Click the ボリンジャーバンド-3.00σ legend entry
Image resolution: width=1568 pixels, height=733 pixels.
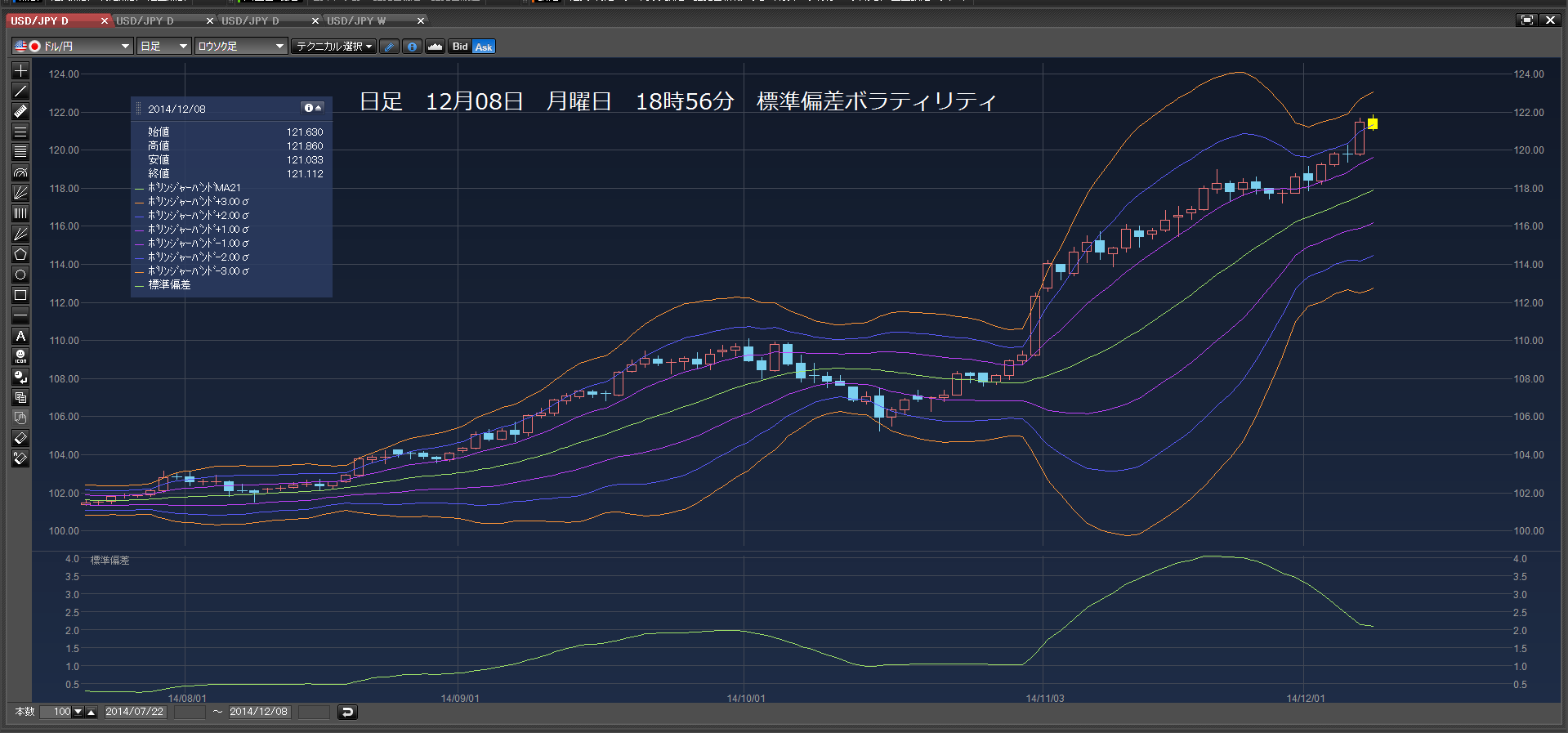point(192,270)
